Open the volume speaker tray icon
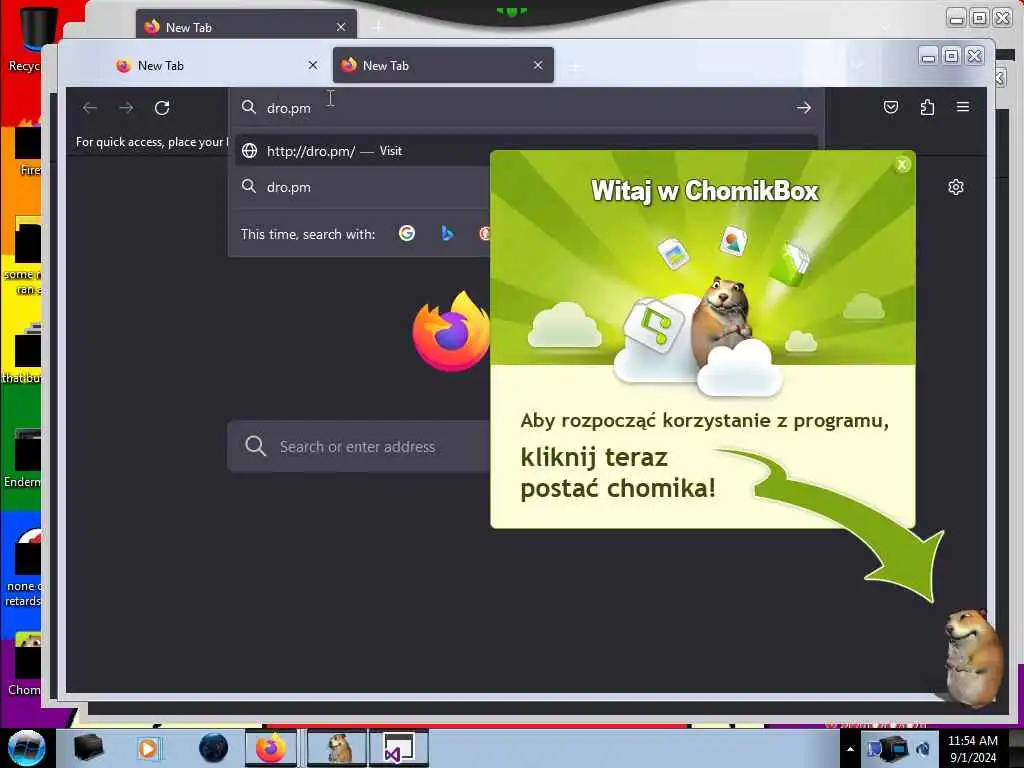1024x768 pixels. pyautogui.click(x=923, y=749)
